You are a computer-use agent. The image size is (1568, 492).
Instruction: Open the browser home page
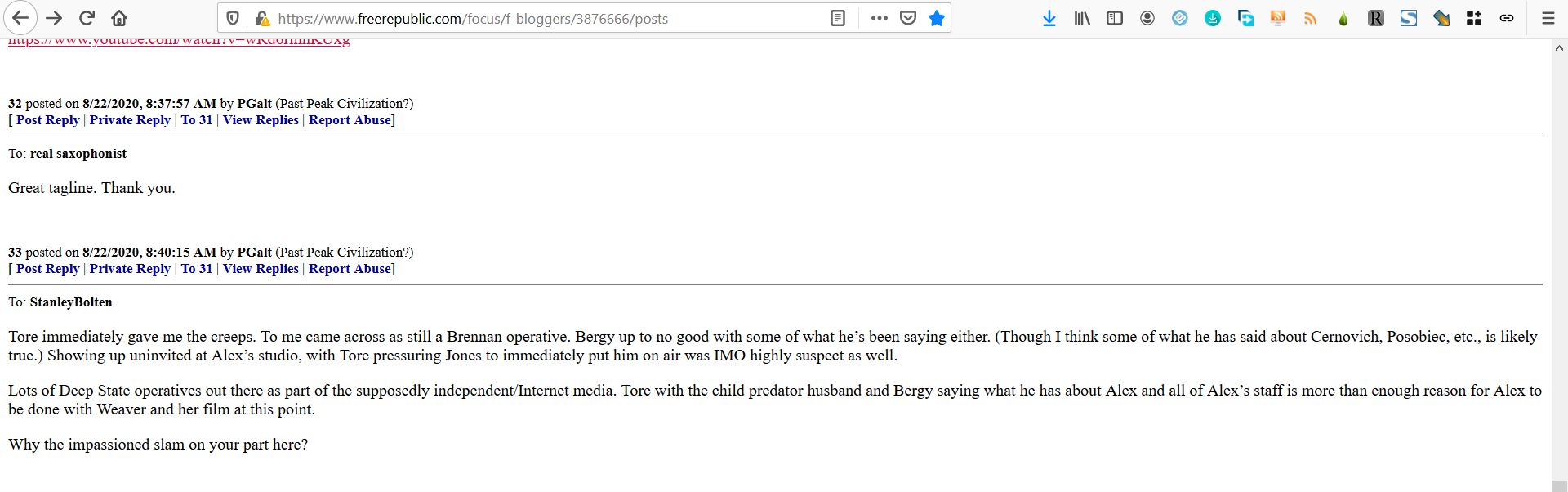click(x=119, y=18)
